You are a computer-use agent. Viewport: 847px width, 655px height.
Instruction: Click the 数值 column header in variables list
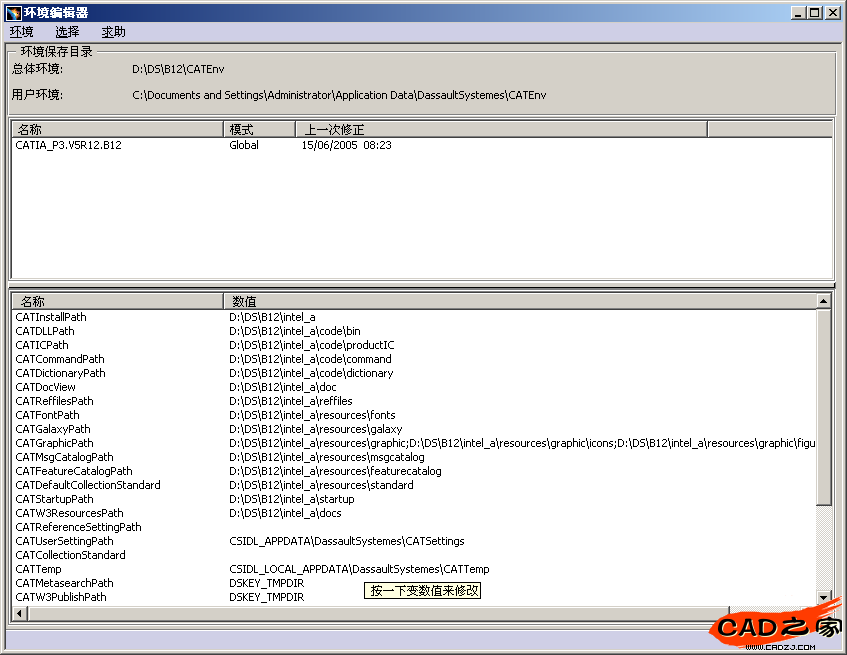tap(520, 301)
